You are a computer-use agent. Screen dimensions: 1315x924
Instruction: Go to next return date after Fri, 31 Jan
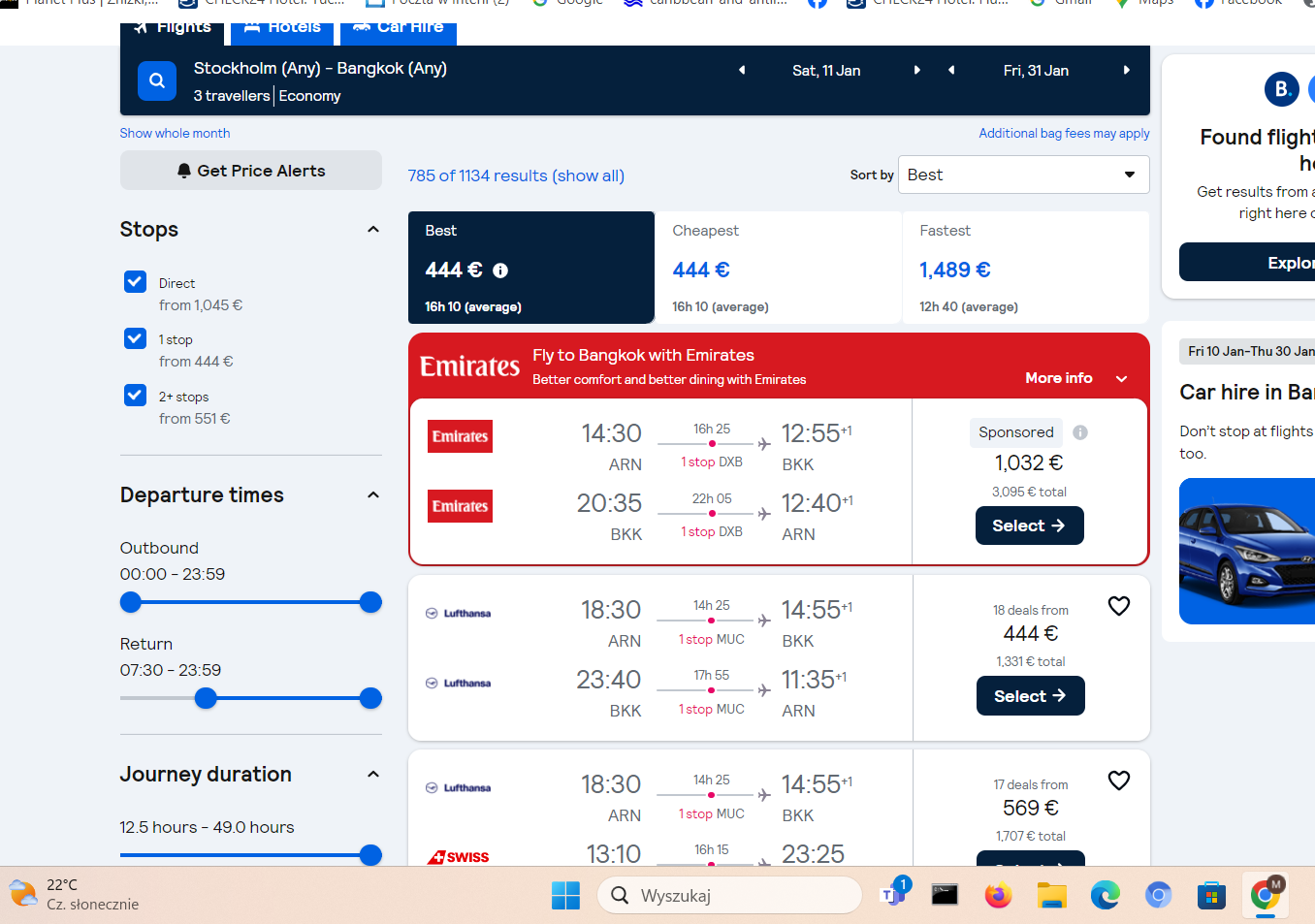click(1126, 70)
